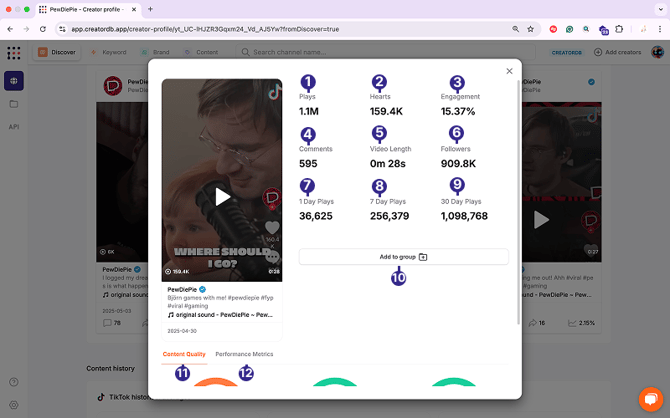Click the Add creators button
This screenshot has height=418, width=670.
(617, 52)
